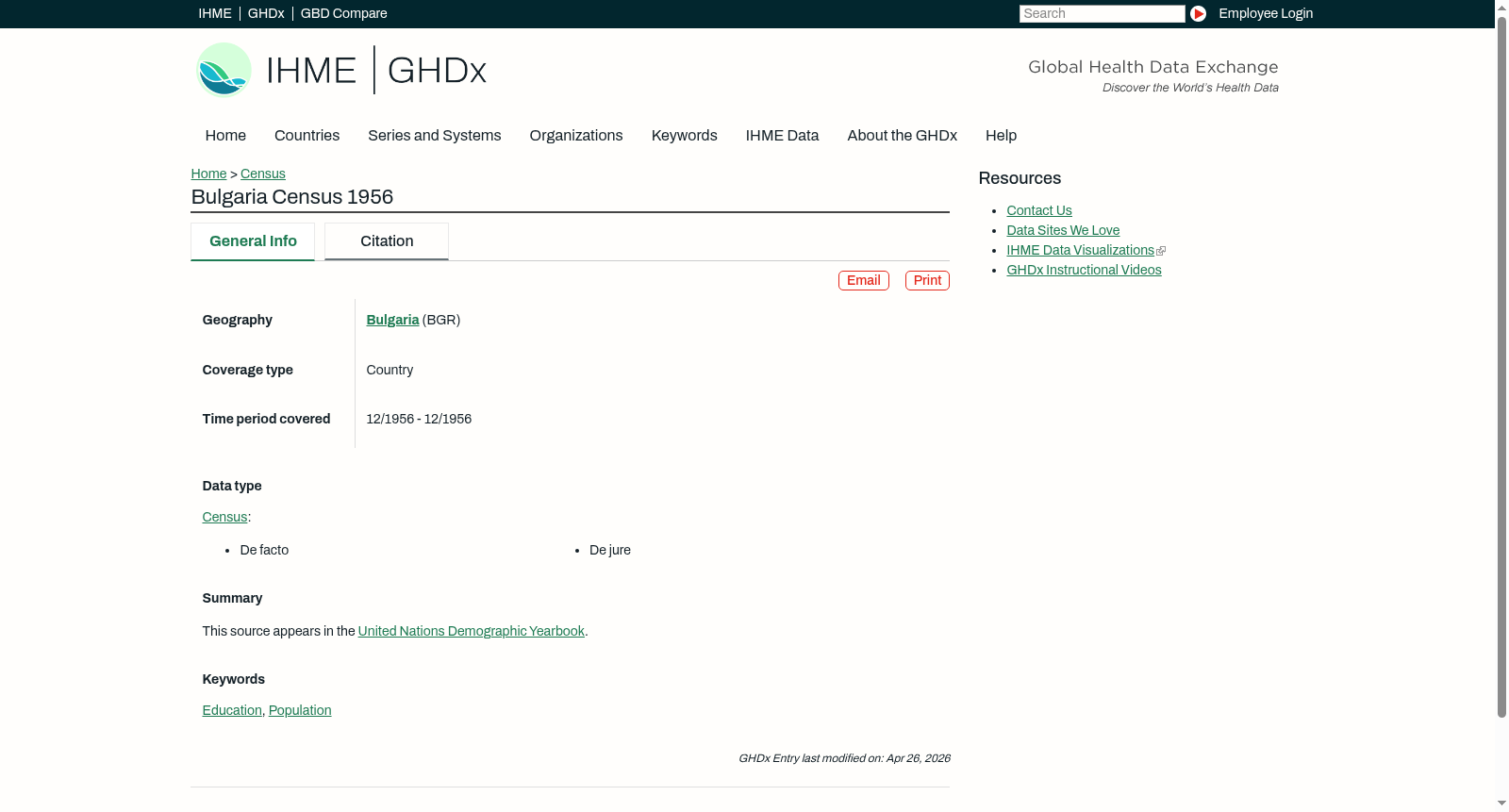
Task: Switch to the Citation tab
Action: 387,241
